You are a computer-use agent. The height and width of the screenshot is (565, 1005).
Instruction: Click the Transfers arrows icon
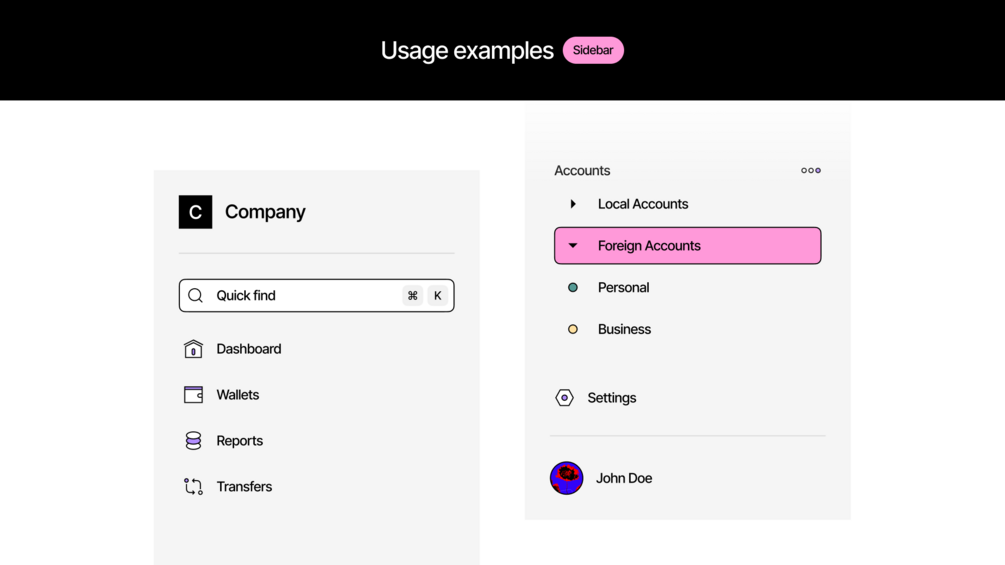[x=193, y=487]
